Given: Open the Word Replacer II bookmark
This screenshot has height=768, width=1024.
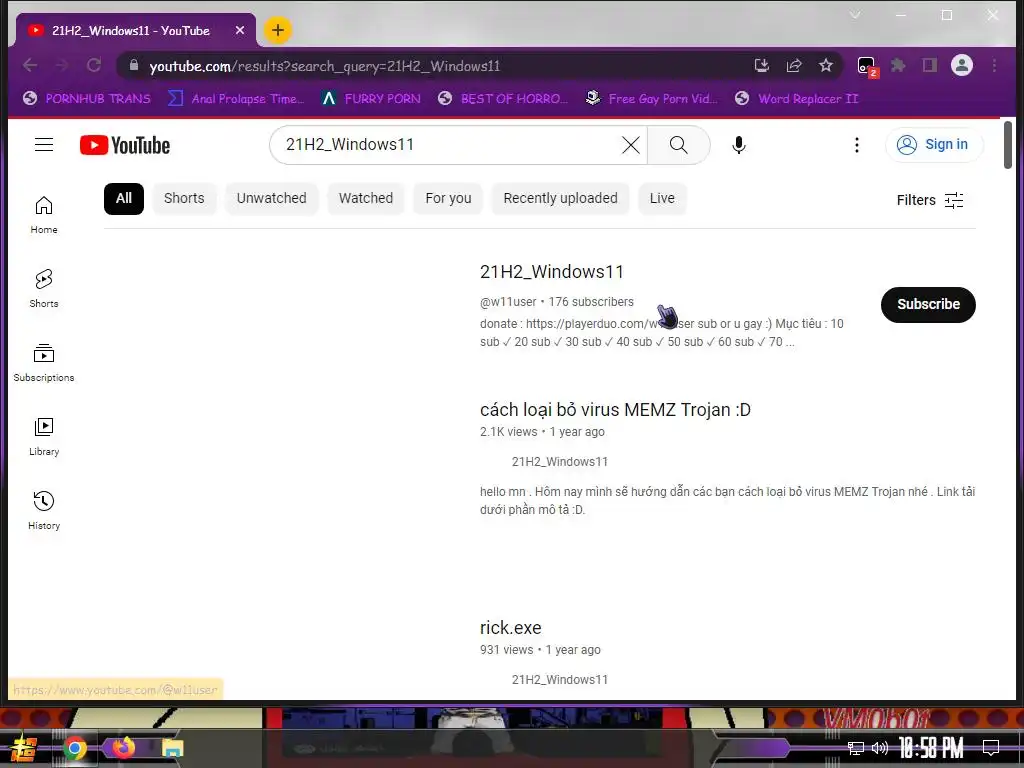Looking at the screenshot, I should coord(797,99).
